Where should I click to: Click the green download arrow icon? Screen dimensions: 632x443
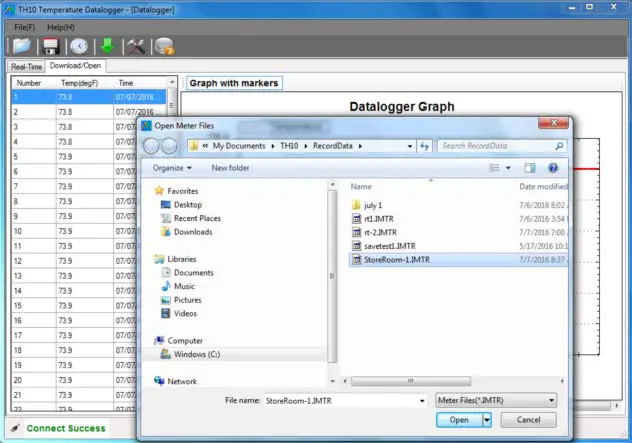[x=107, y=46]
